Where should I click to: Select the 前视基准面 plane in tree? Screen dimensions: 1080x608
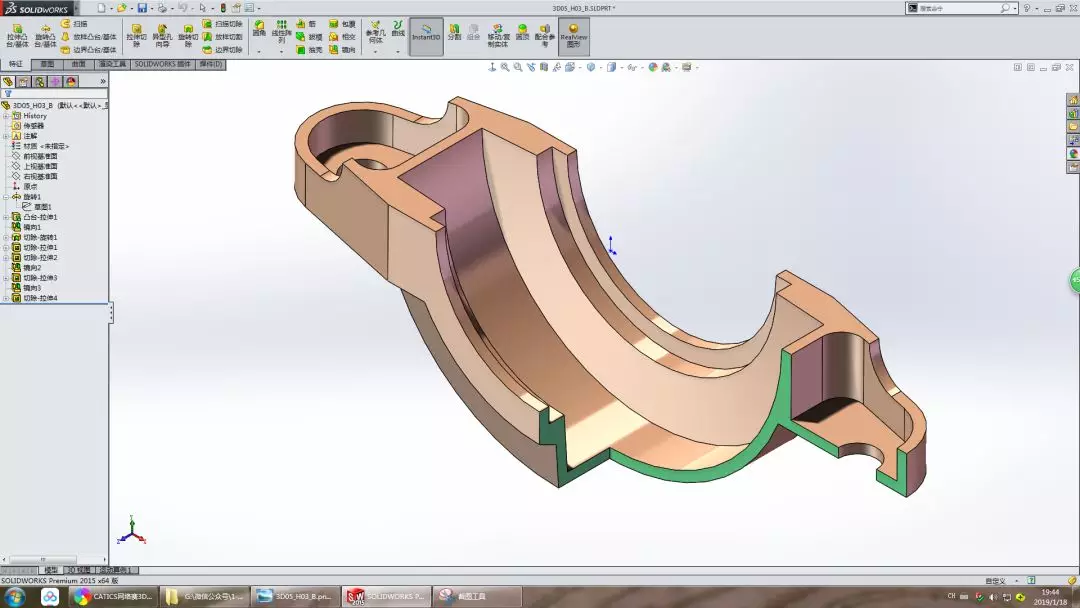click(x=34, y=156)
